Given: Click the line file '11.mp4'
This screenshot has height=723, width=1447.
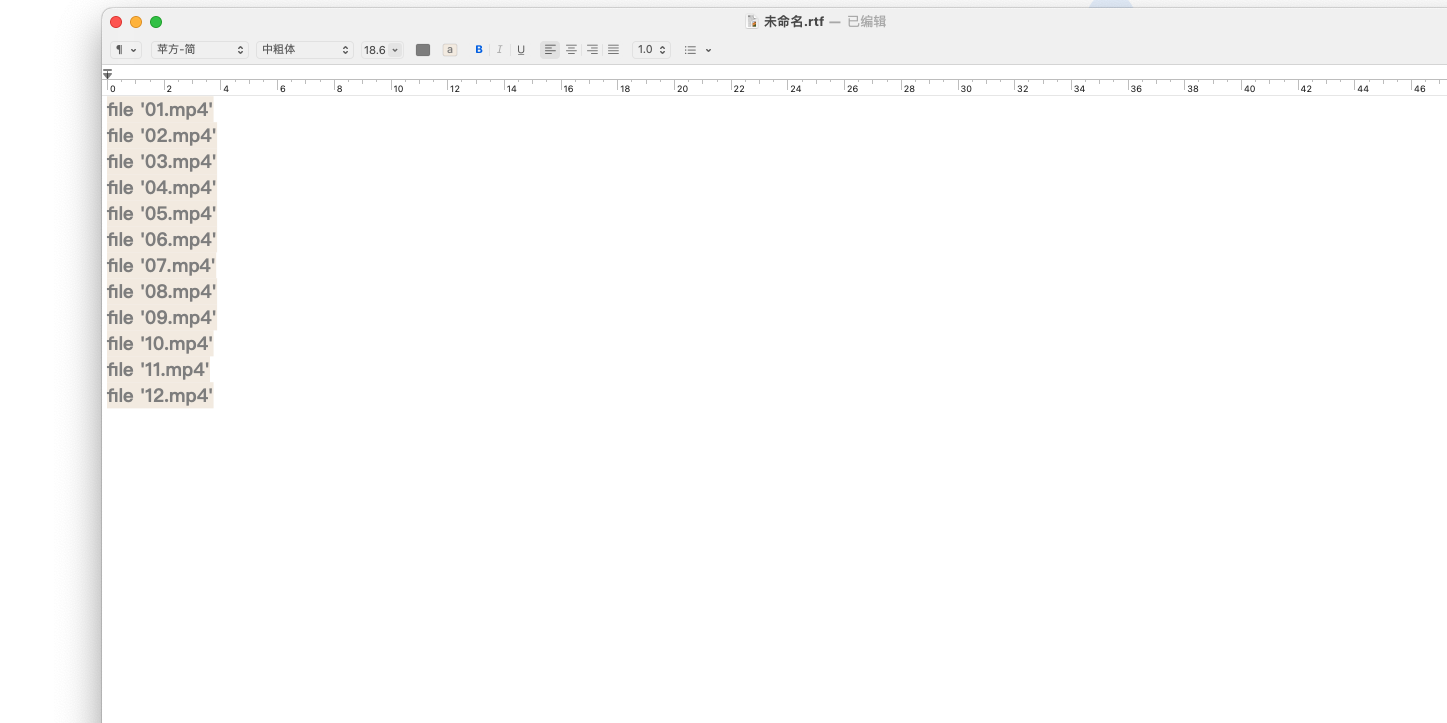Looking at the screenshot, I should click(158, 370).
